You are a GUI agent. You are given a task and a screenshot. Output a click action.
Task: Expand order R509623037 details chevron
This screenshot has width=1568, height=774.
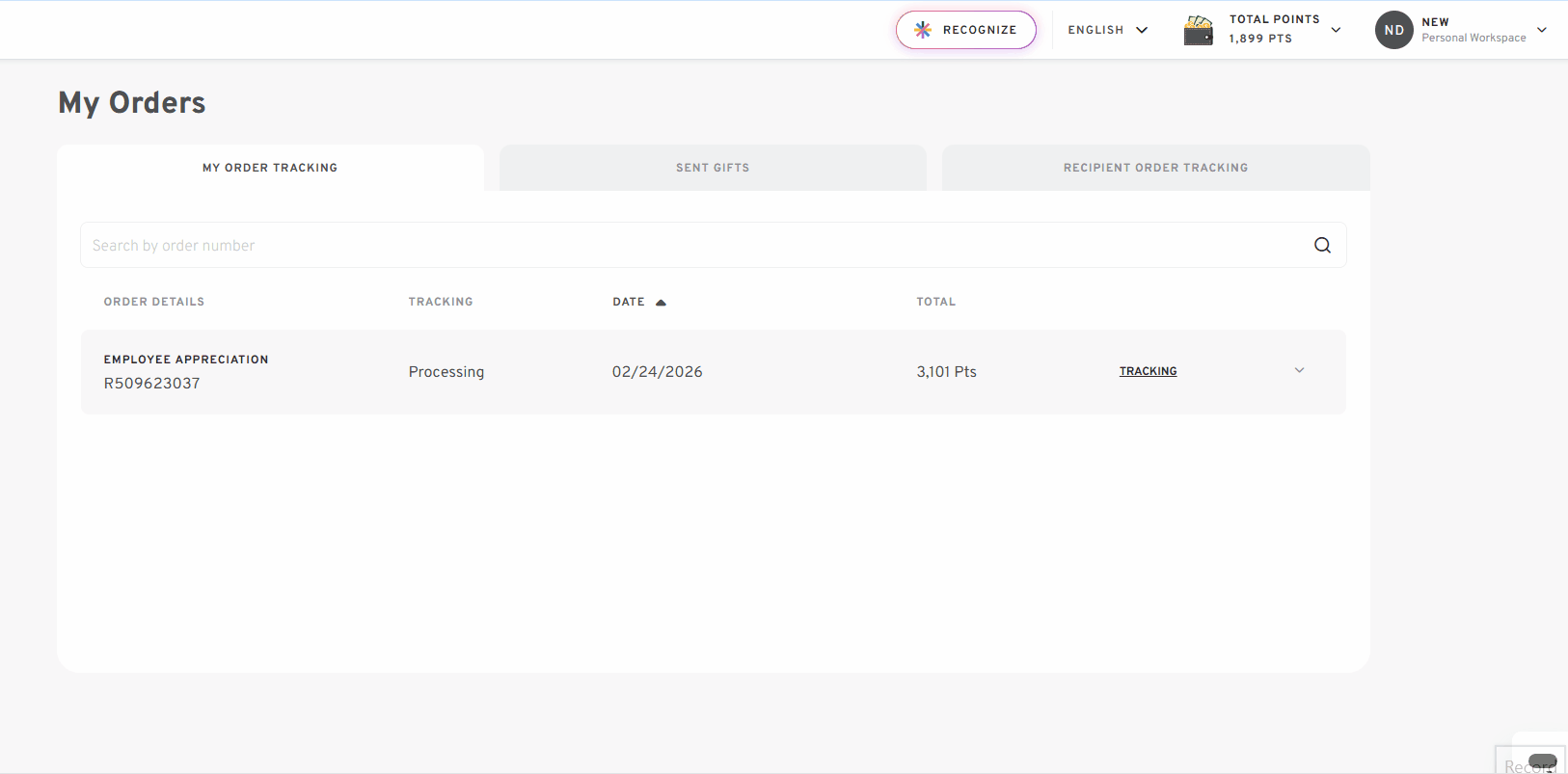(1299, 370)
